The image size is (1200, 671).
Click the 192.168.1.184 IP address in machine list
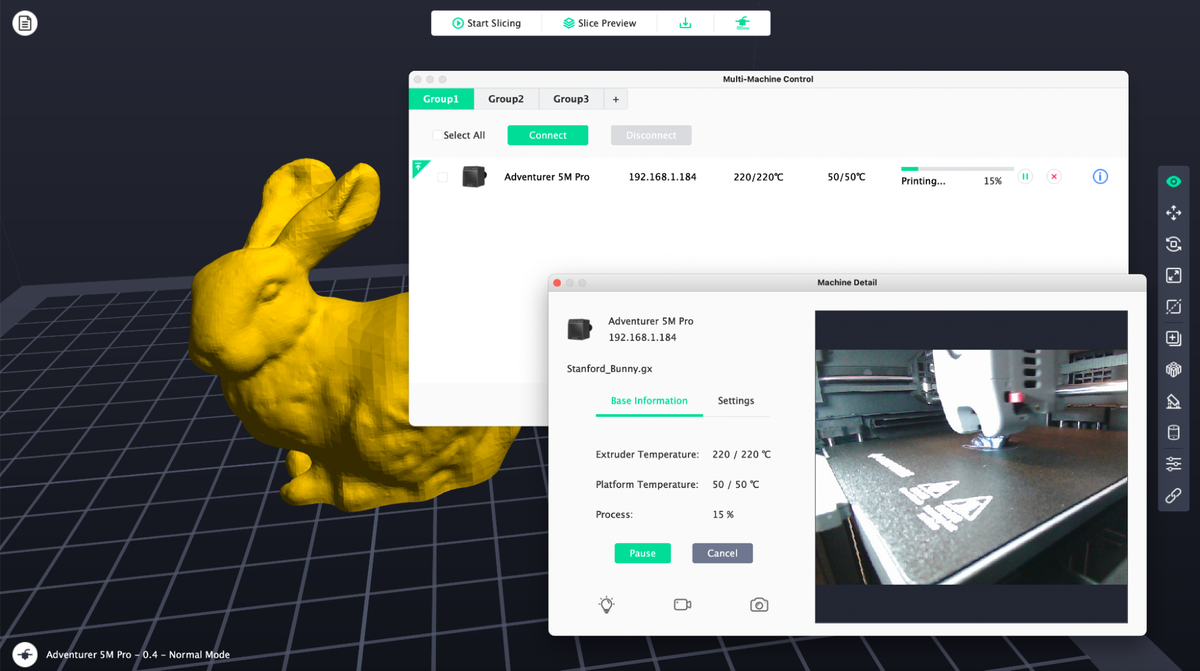pos(662,177)
